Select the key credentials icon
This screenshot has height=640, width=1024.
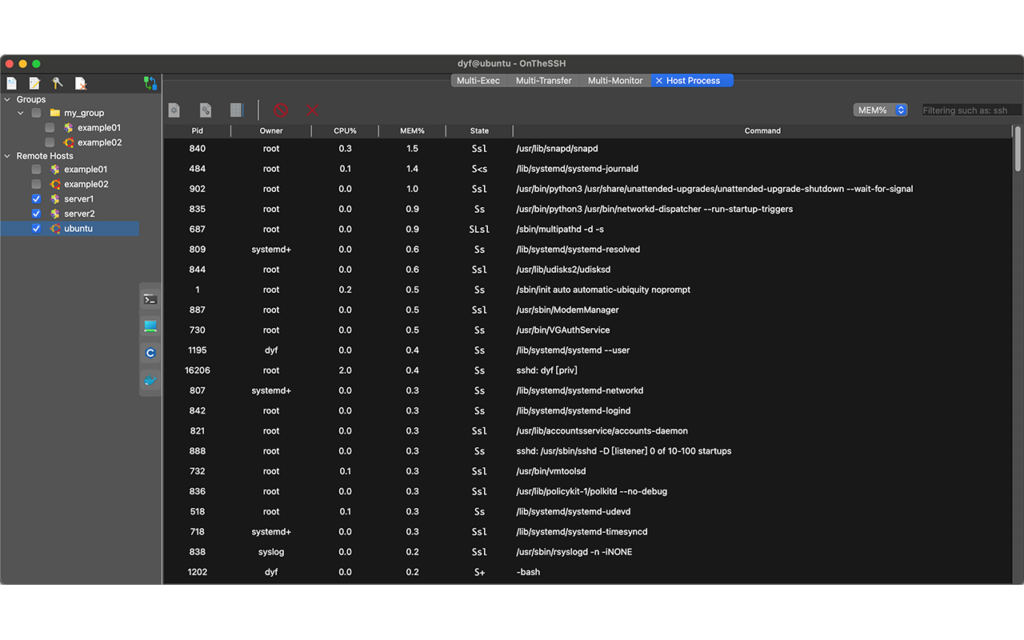pyautogui.click(x=58, y=83)
